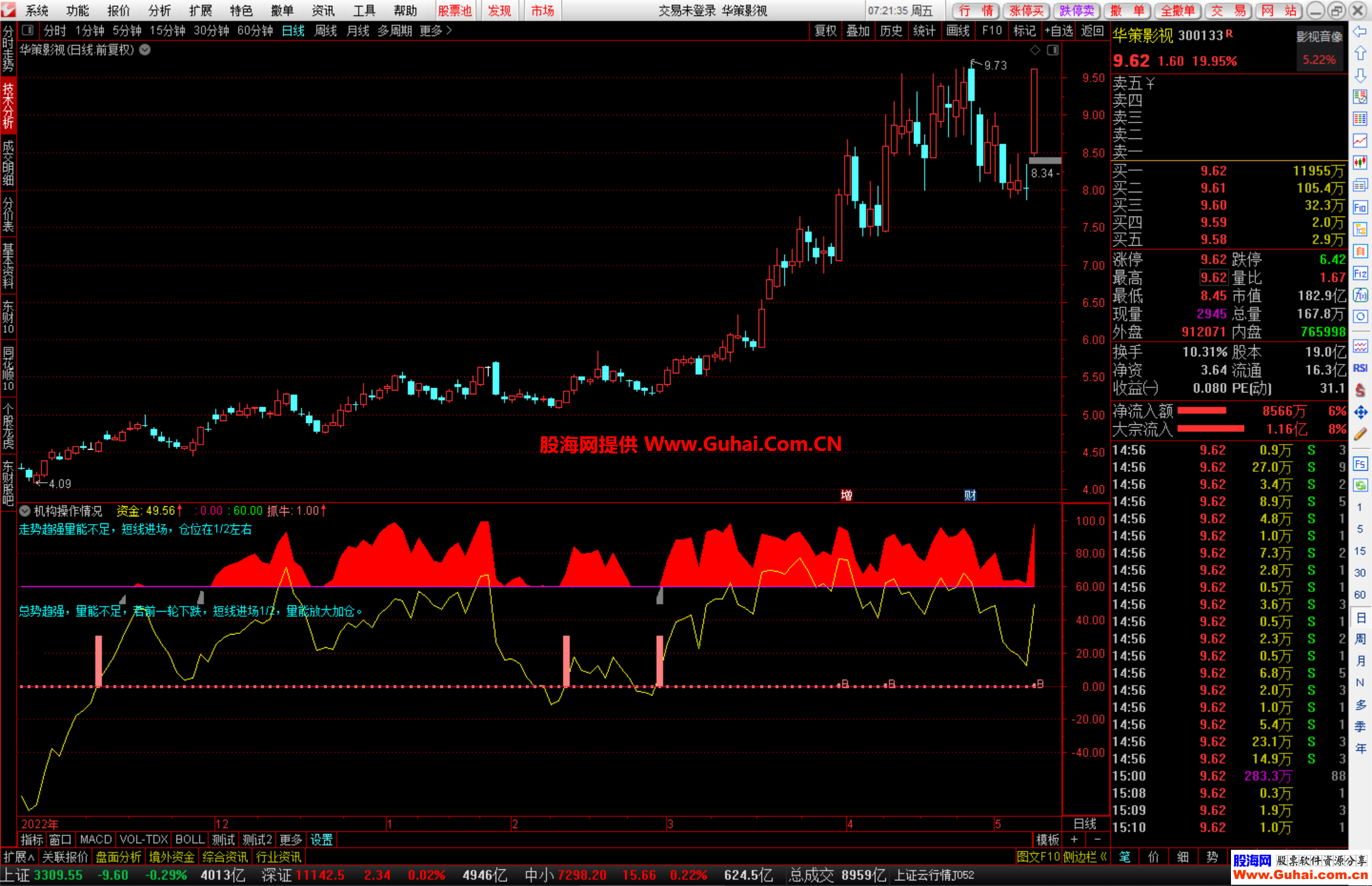Image resolution: width=1372 pixels, height=886 pixels.
Task: Select the 季 quarterly period in right sidebar
Action: tap(1360, 726)
